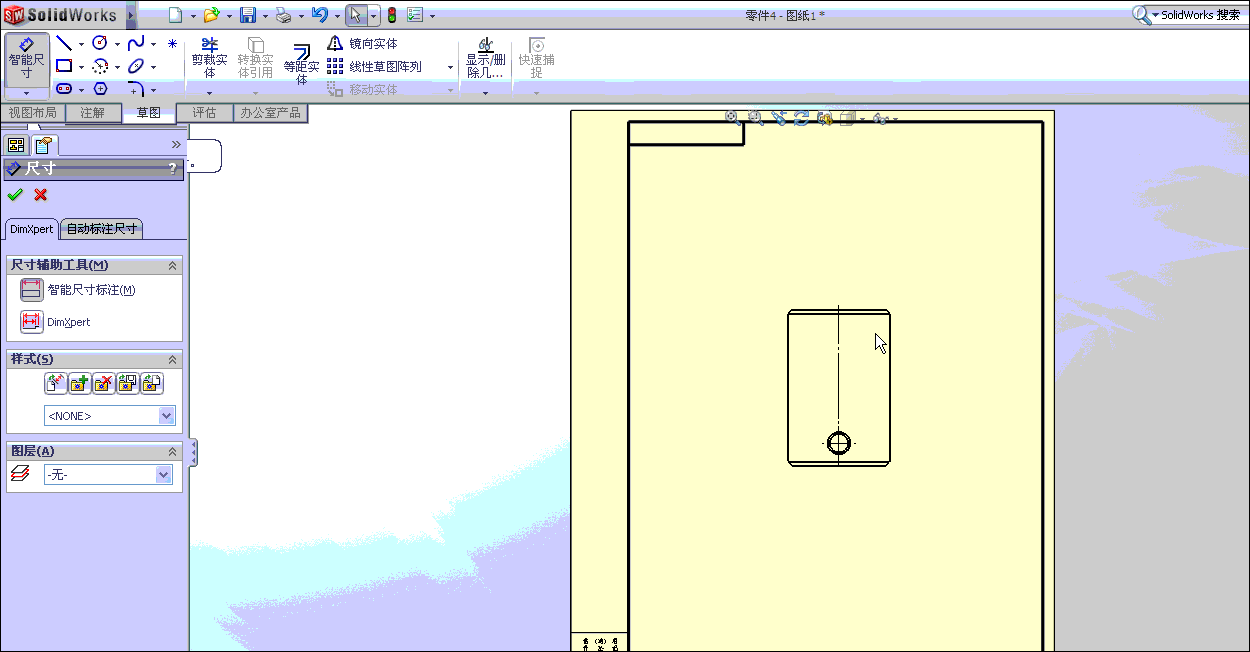Open the PropertyManager tab icon

point(45,145)
